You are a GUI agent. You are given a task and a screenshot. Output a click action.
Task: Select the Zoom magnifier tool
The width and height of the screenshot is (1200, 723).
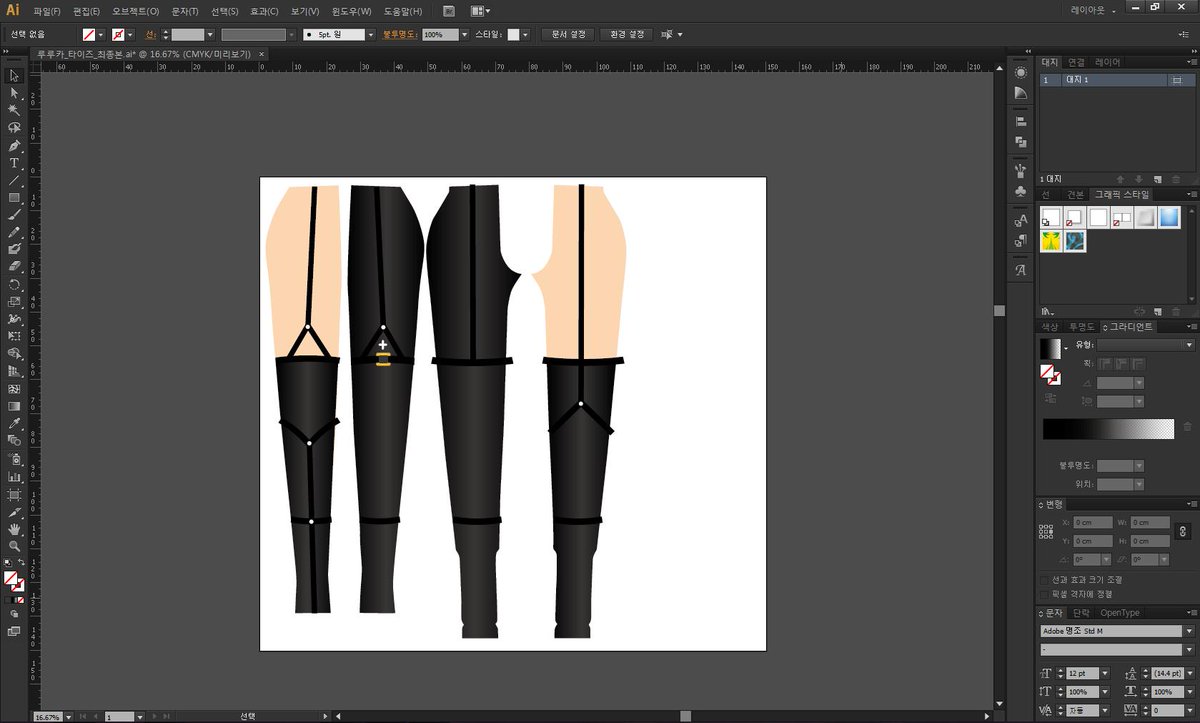(14, 546)
